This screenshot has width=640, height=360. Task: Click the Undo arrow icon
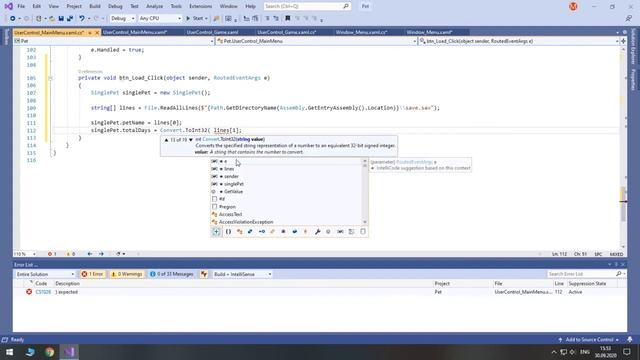[x=82, y=18]
